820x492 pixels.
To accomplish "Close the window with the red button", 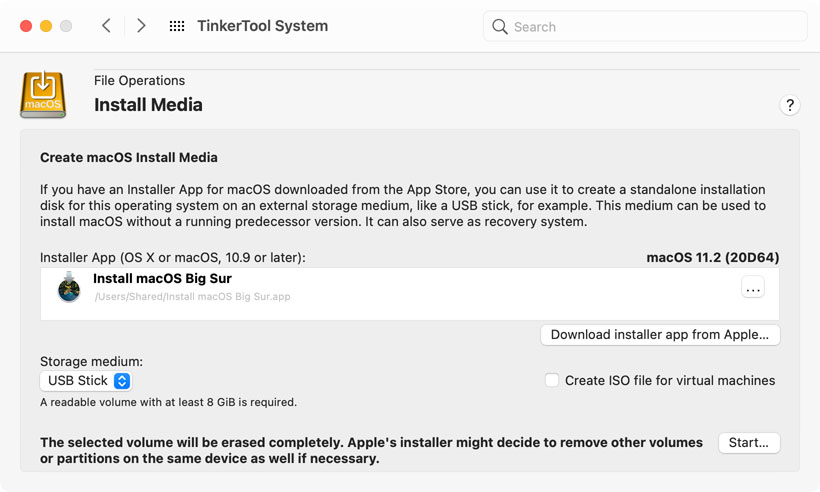I will coord(26,26).
